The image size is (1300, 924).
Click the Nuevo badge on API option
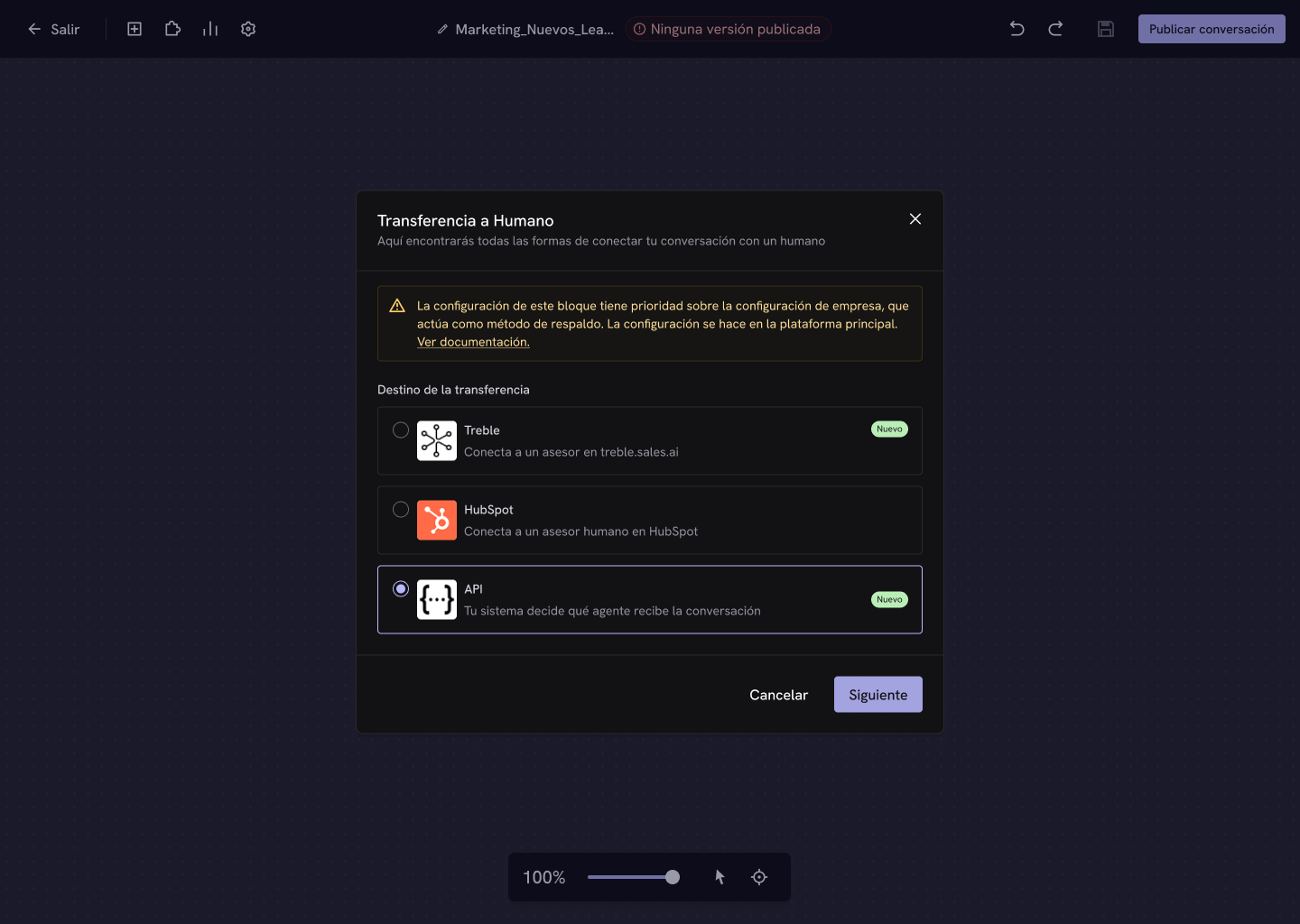tap(889, 599)
